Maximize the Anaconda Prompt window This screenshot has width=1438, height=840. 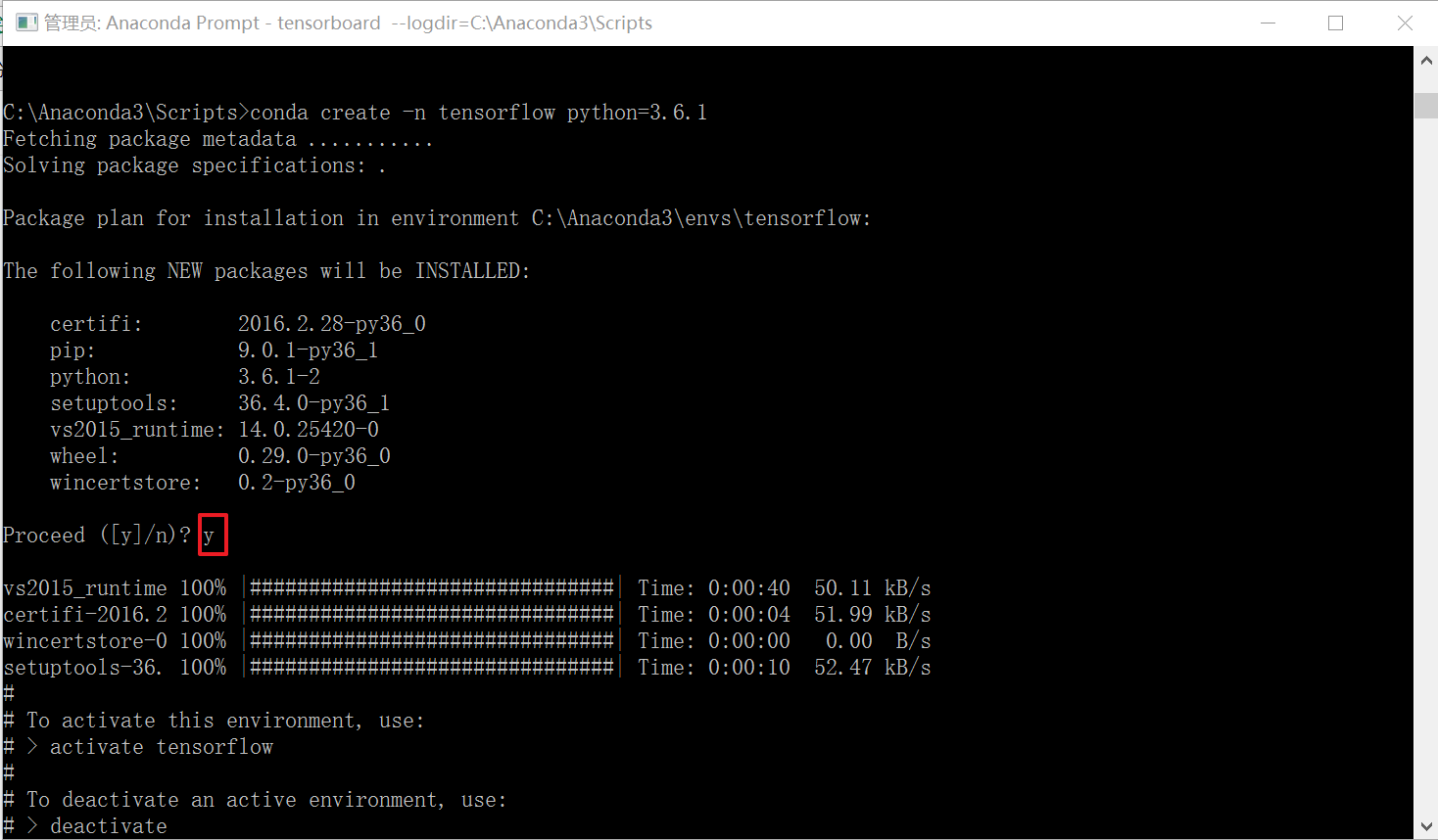click(1335, 23)
